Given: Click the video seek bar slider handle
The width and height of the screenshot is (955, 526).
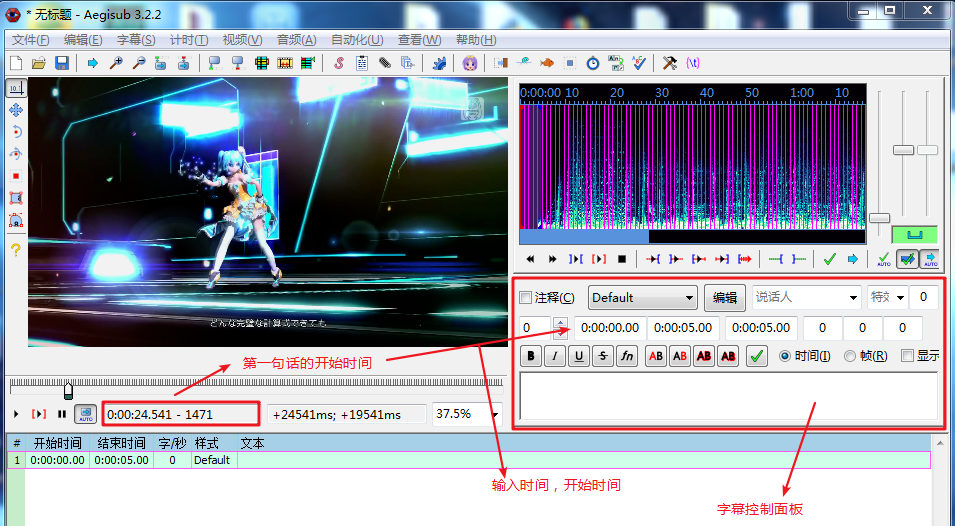Looking at the screenshot, I should tap(68, 388).
